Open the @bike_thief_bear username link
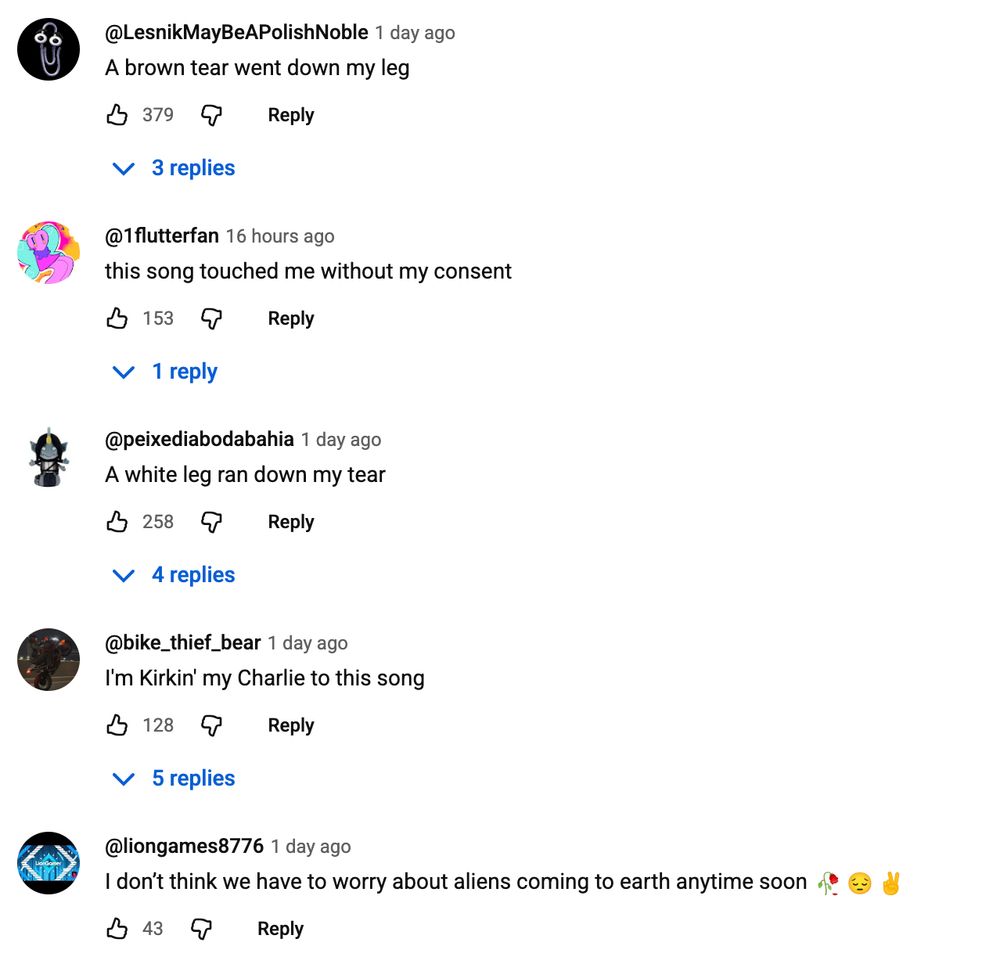Image resolution: width=1000 pixels, height=964 pixels. point(183,643)
